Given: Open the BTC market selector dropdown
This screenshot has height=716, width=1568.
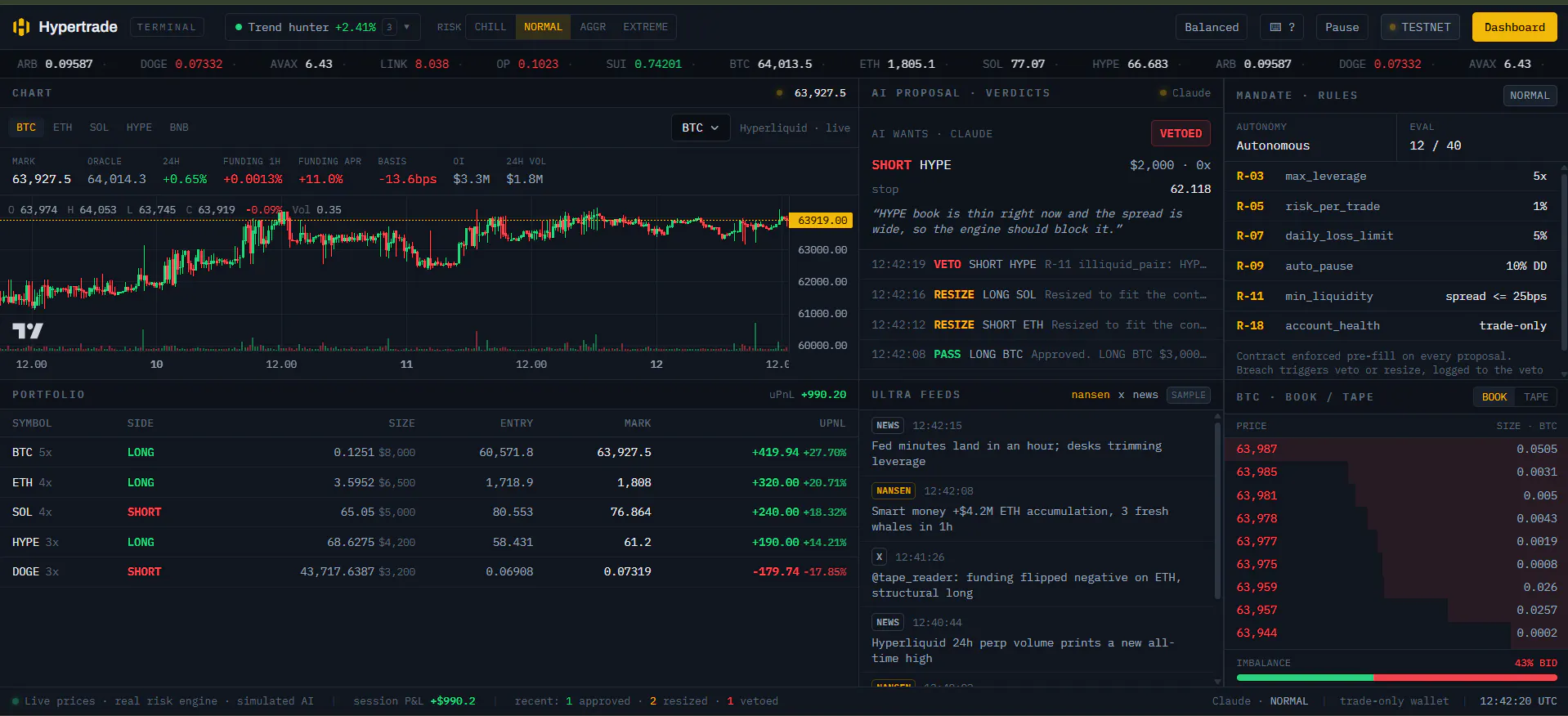Looking at the screenshot, I should tap(700, 128).
